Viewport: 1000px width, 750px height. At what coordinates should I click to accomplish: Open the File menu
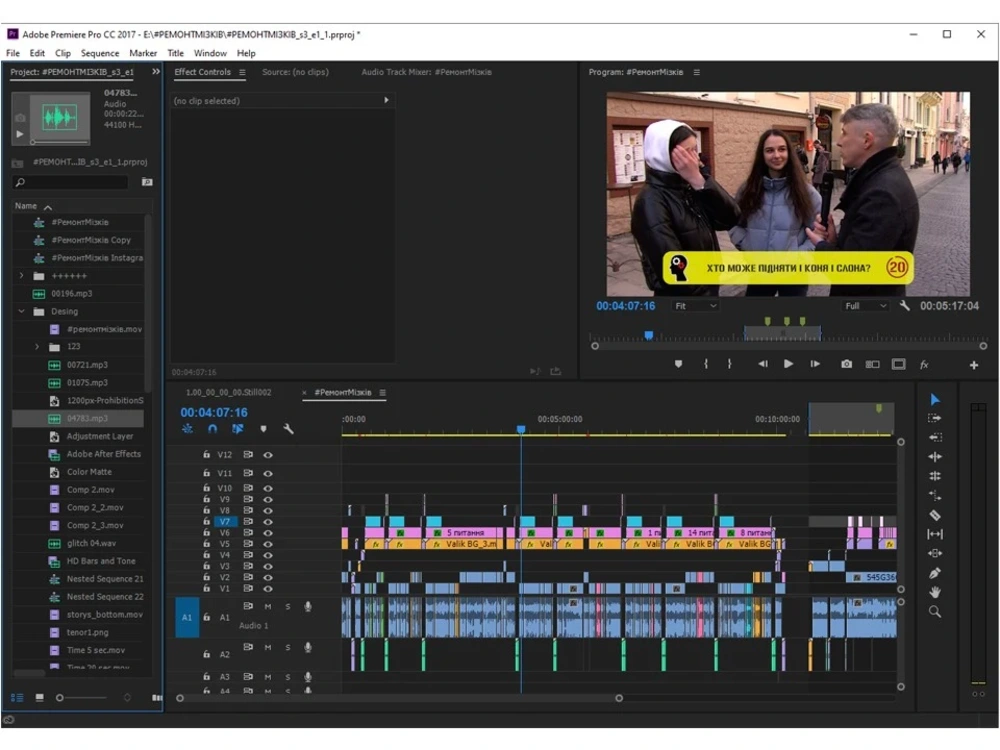point(13,54)
